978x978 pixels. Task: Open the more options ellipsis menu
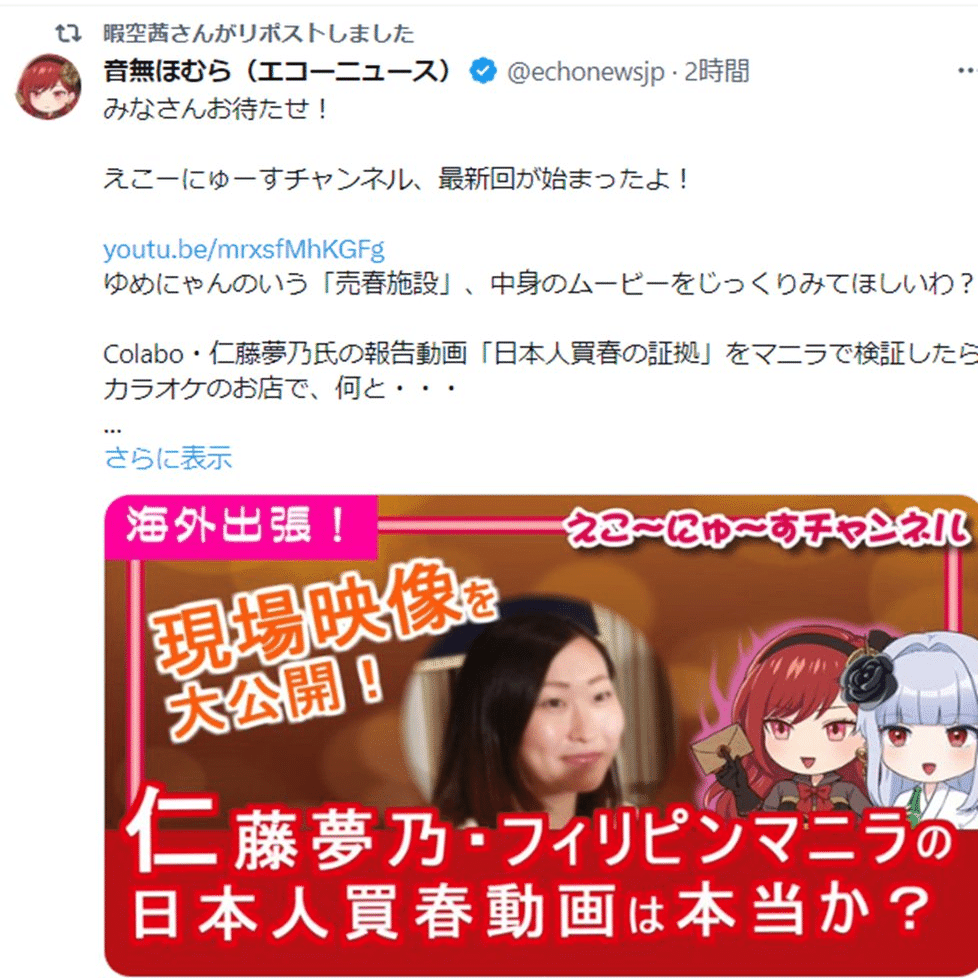tap(967, 71)
